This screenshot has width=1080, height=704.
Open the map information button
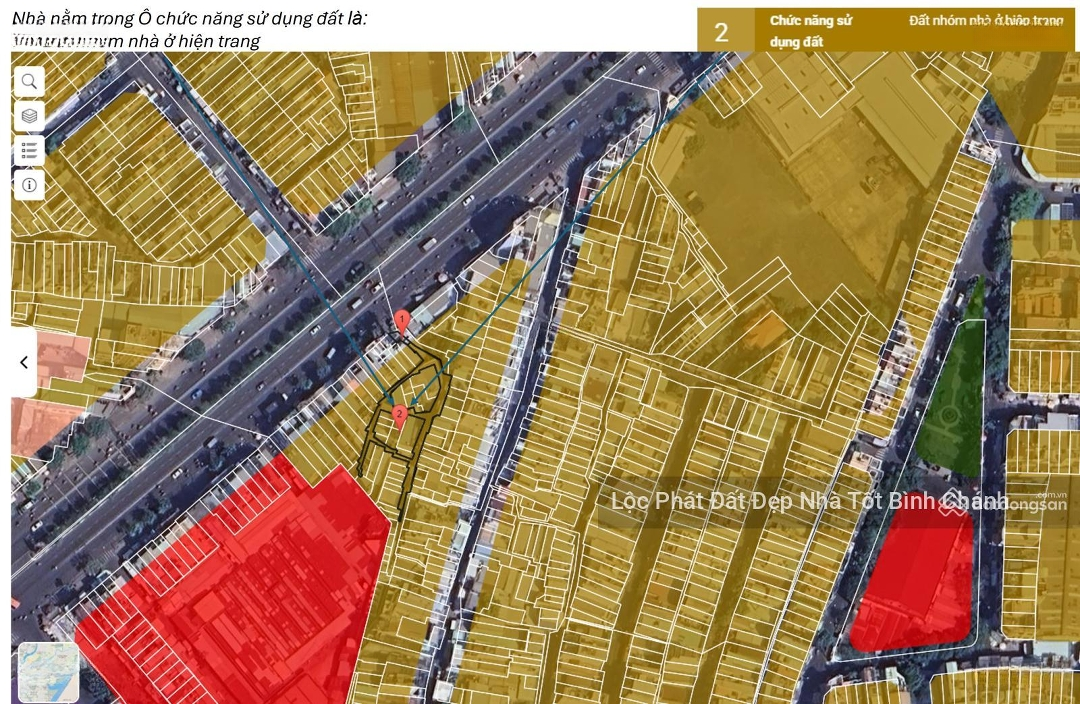[29, 185]
